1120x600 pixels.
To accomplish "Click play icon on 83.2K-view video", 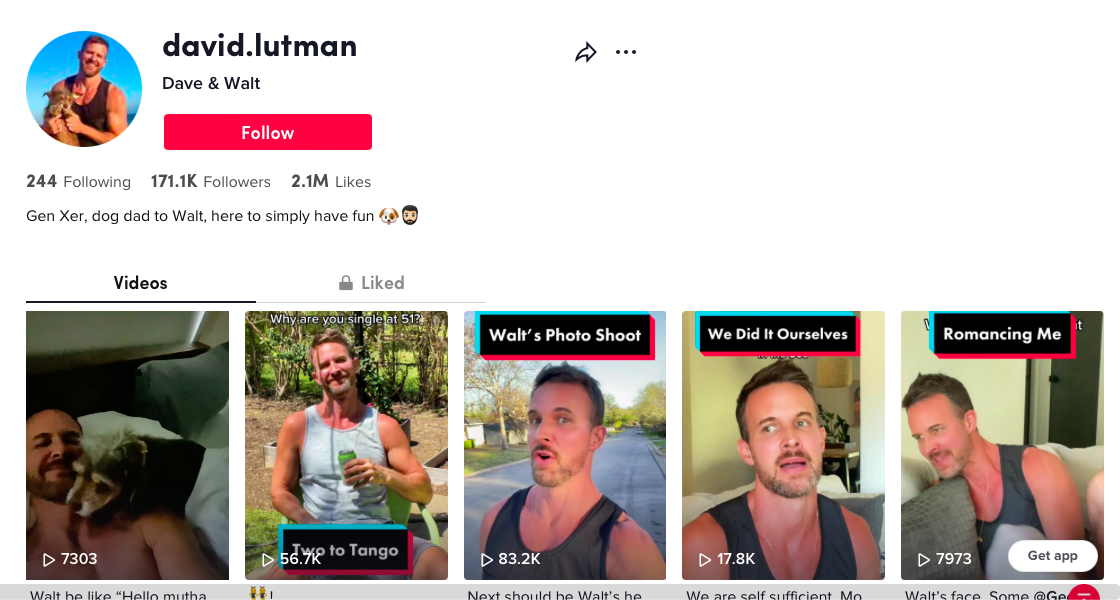I will coord(487,559).
